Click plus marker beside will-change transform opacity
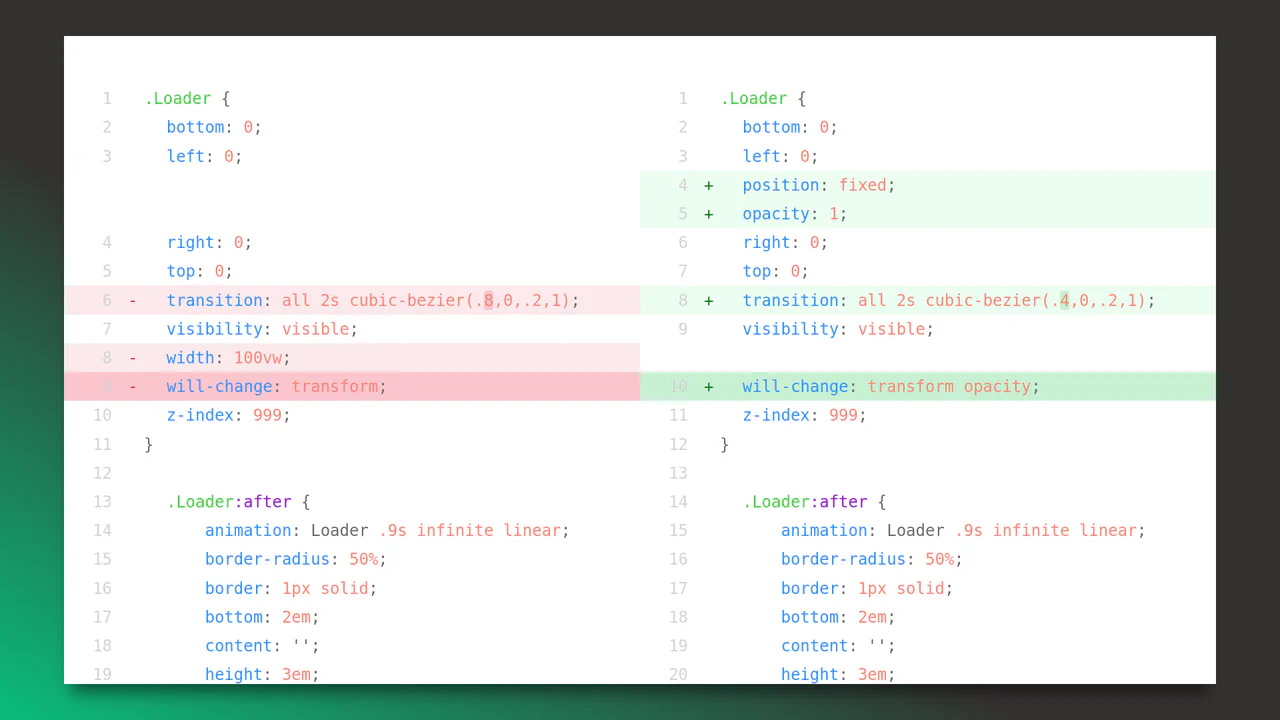 coord(708,387)
